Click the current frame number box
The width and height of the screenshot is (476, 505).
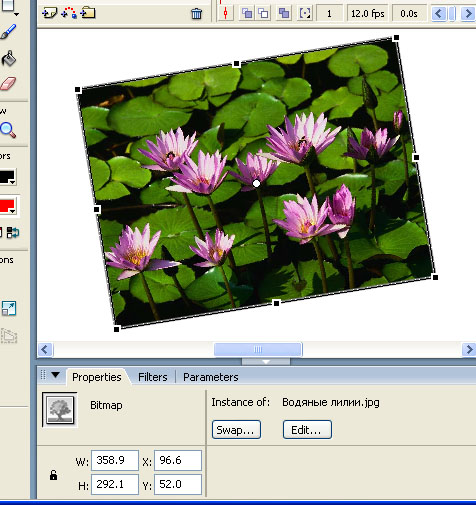[329, 13]
